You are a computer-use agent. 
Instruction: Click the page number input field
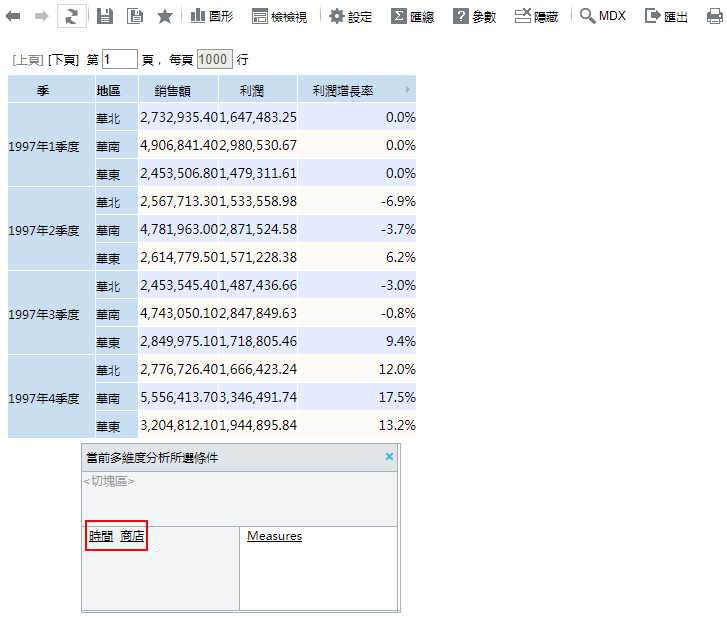tap(119, 60)
